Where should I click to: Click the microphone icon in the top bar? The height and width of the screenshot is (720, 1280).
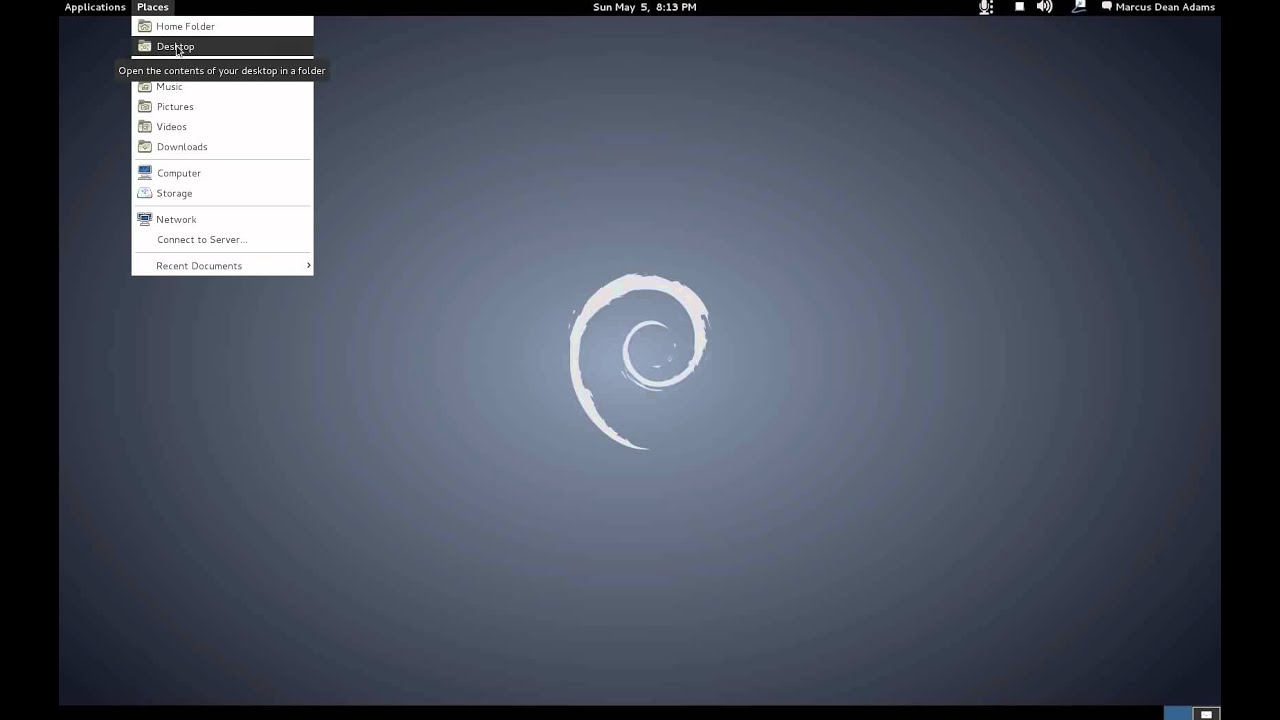point(986,7)
